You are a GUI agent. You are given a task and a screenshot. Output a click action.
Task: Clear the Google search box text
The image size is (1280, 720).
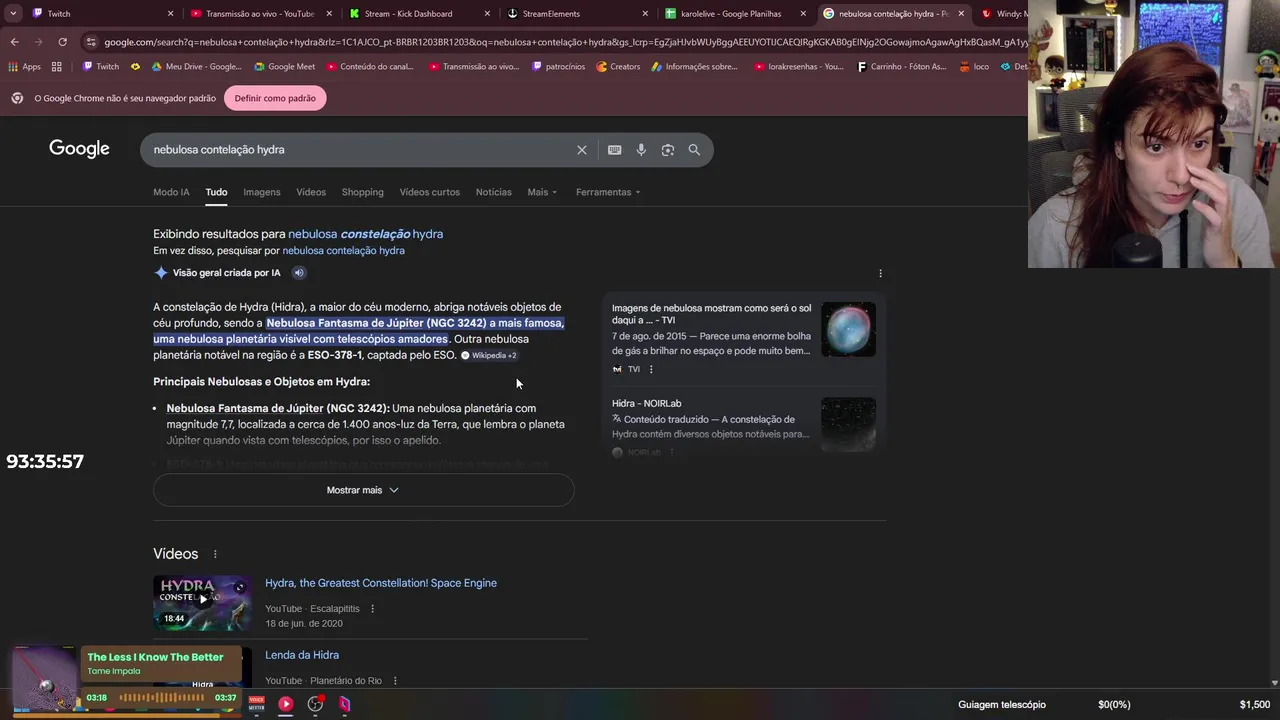click(x=582, y=150)
